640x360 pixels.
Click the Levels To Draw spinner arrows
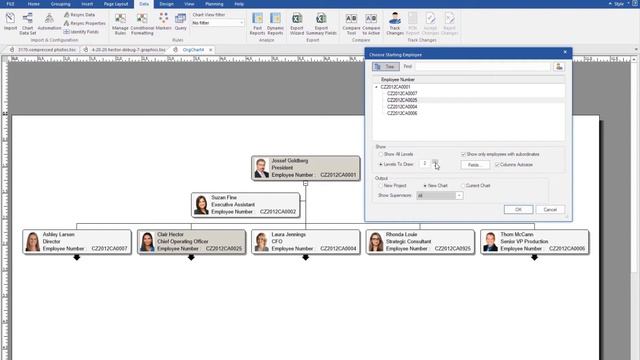tap(435, 163)
